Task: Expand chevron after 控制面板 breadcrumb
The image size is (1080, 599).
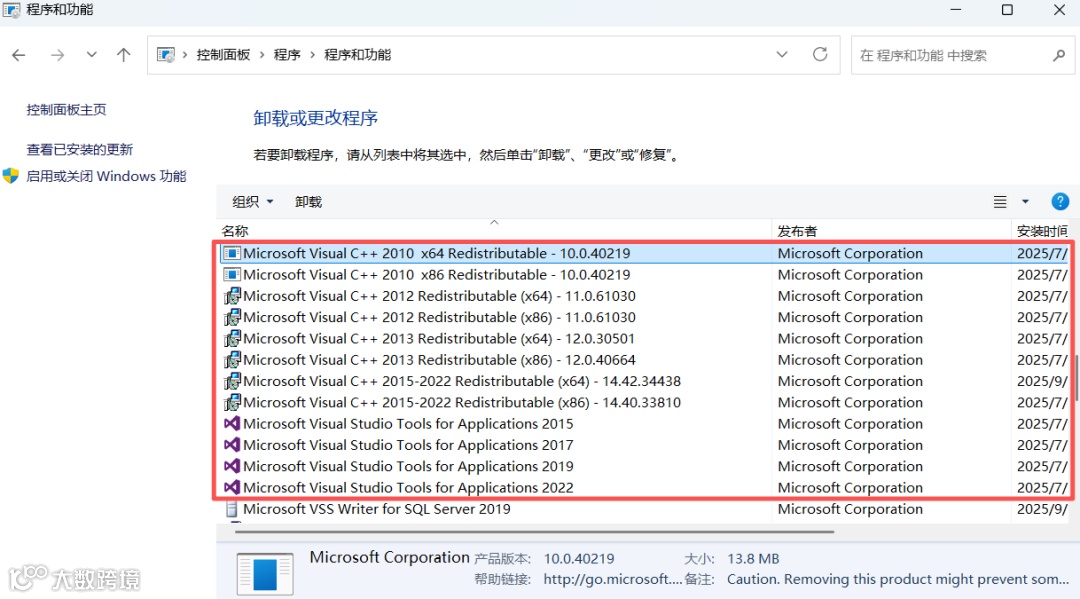Action: click(x=262, y=54)
